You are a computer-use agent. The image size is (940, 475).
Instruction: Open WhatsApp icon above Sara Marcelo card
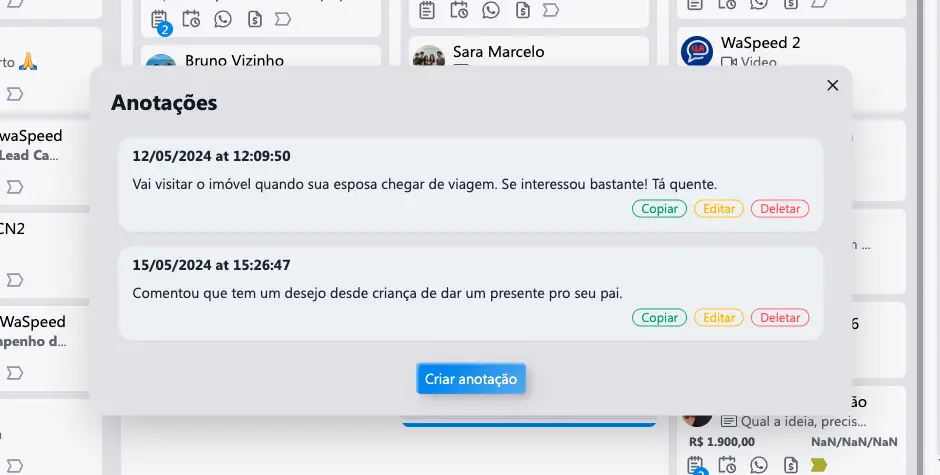tap(491, 10)
